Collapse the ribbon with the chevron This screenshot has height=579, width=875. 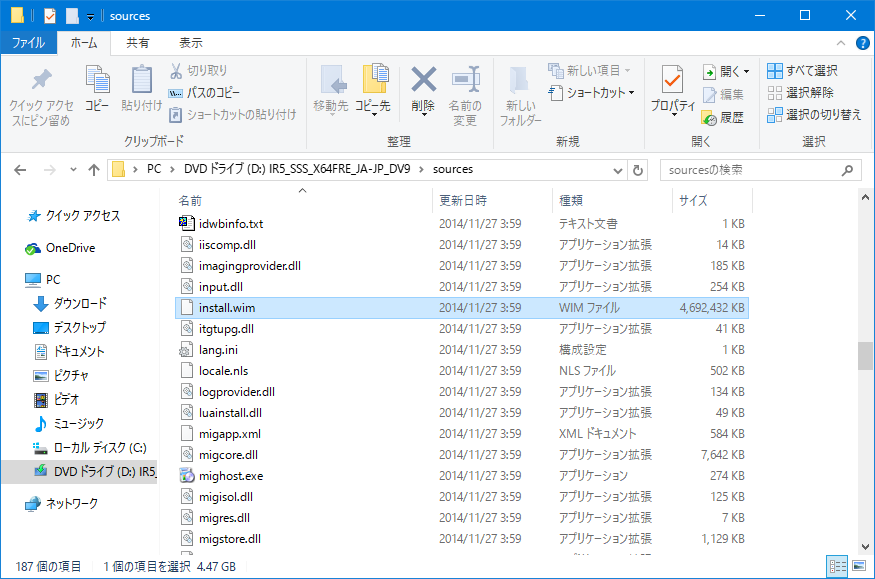click(841, 43)
